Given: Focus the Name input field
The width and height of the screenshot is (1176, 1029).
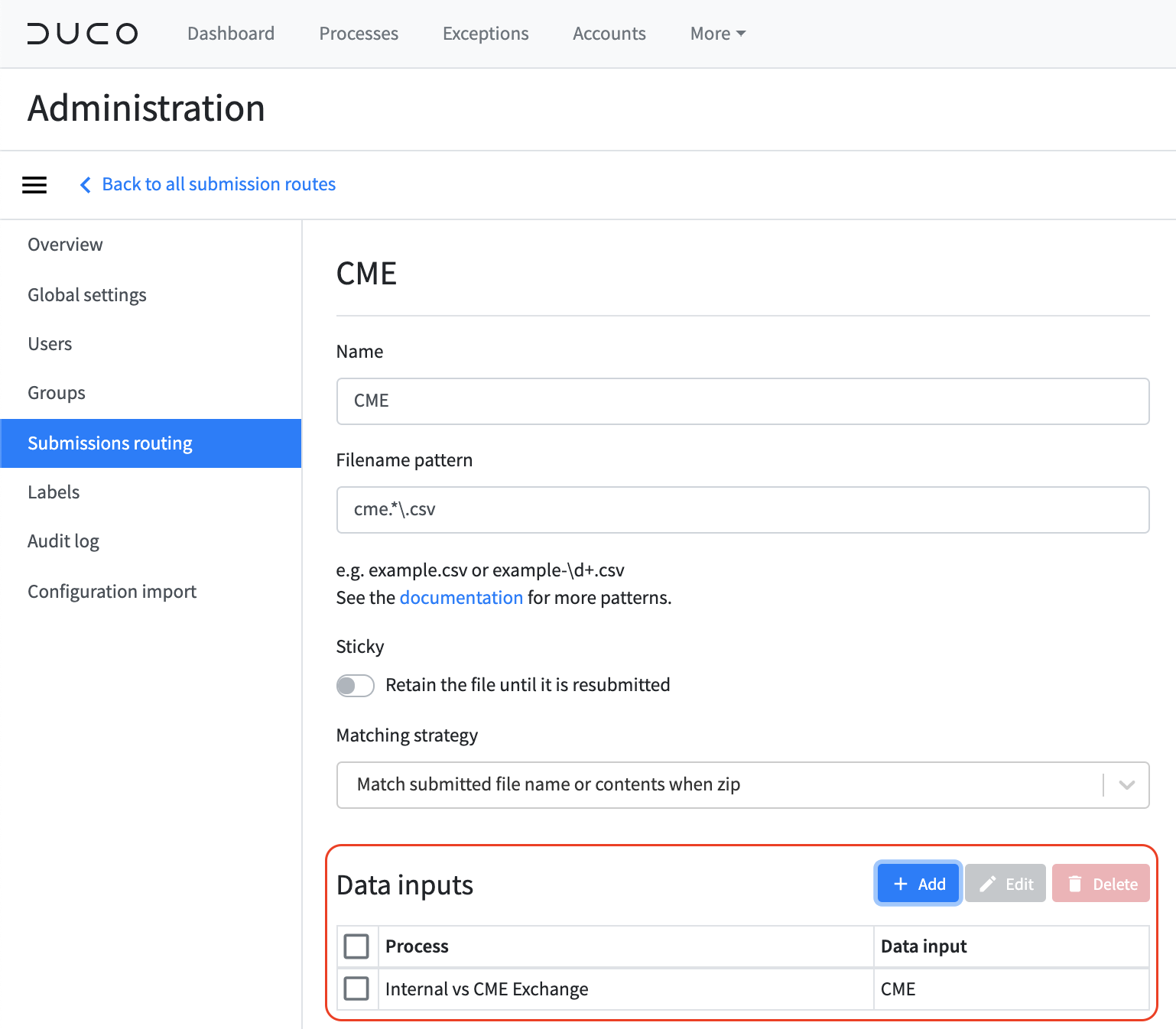Looking at the screenshot, I should coord(742,401).
